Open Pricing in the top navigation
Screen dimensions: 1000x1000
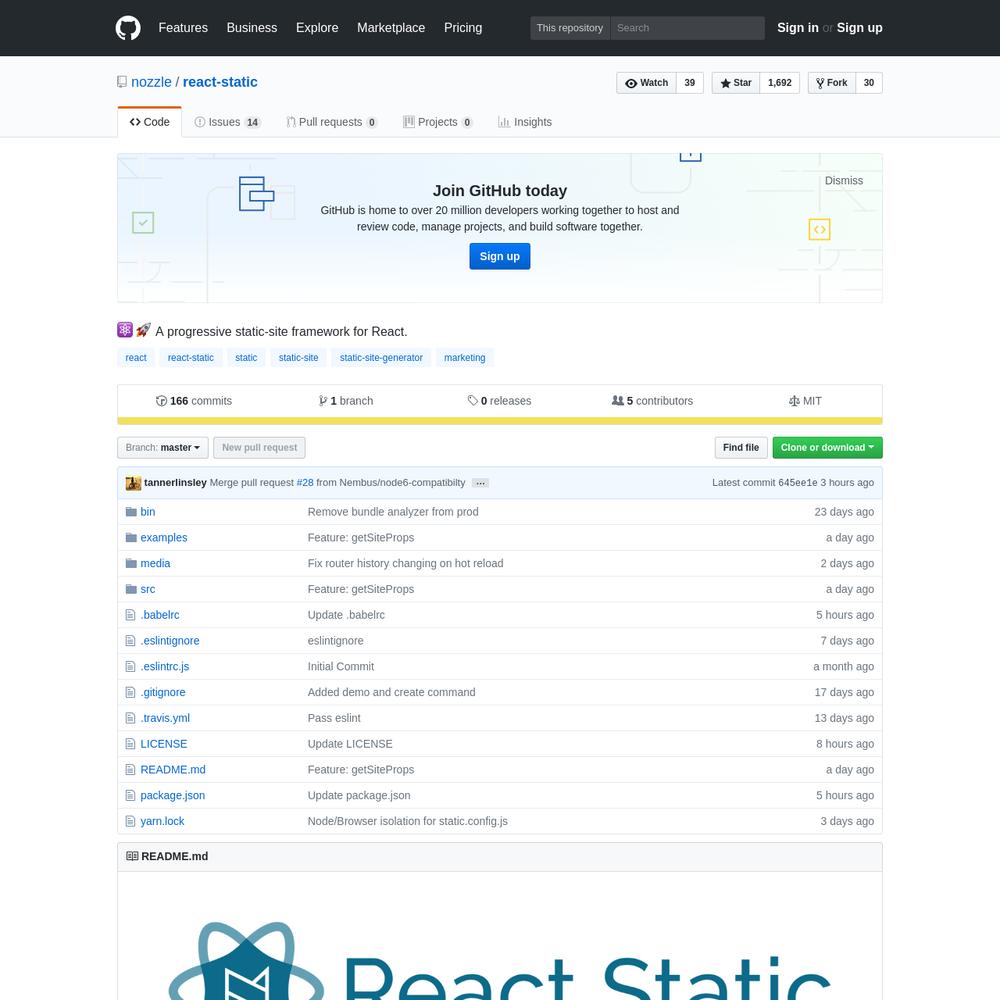click(463, 28)
